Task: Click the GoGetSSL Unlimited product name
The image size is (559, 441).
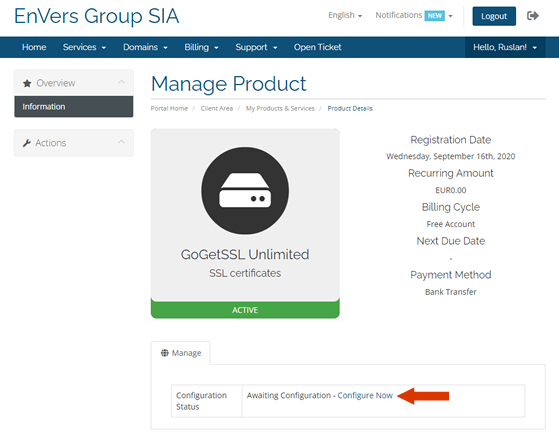Action: click(x=245, y=255)
